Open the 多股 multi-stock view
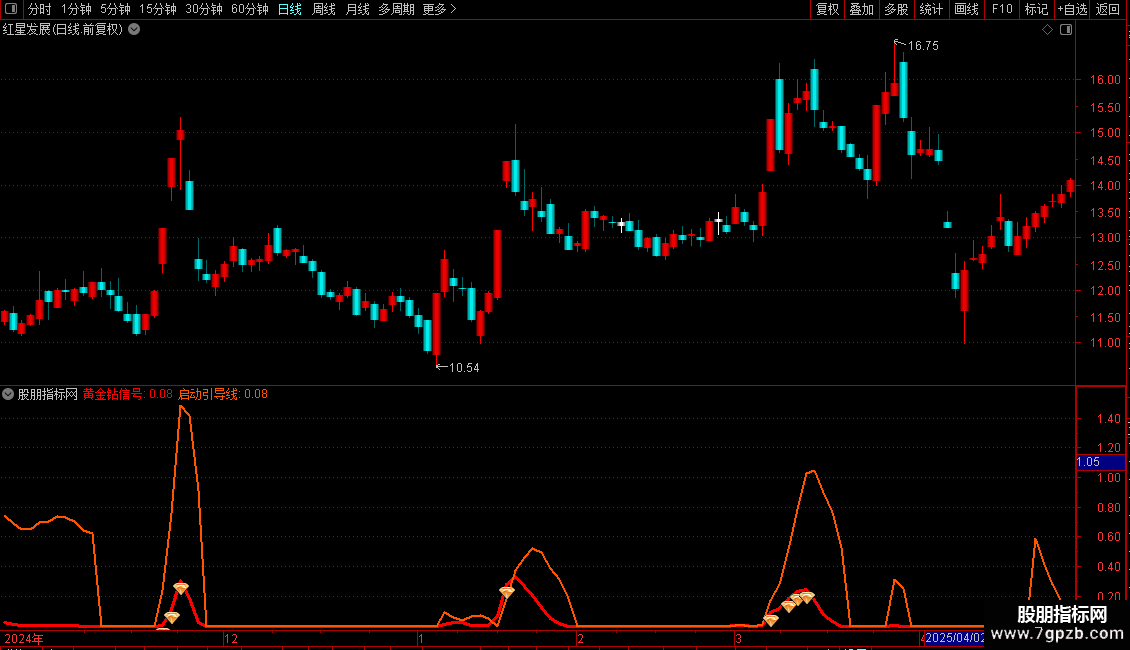Screen dimensions: 1130x650 point(896,9)
